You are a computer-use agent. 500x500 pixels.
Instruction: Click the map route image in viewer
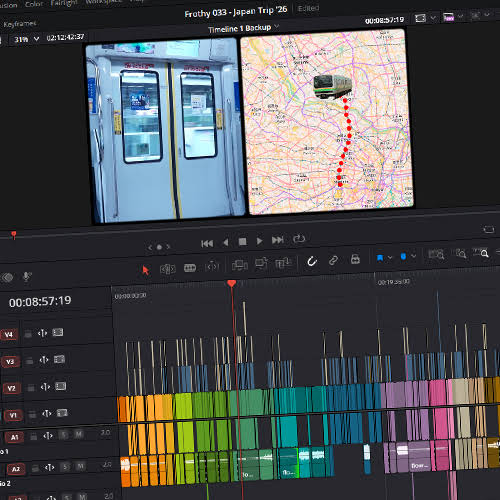click(x=327, y=122)
